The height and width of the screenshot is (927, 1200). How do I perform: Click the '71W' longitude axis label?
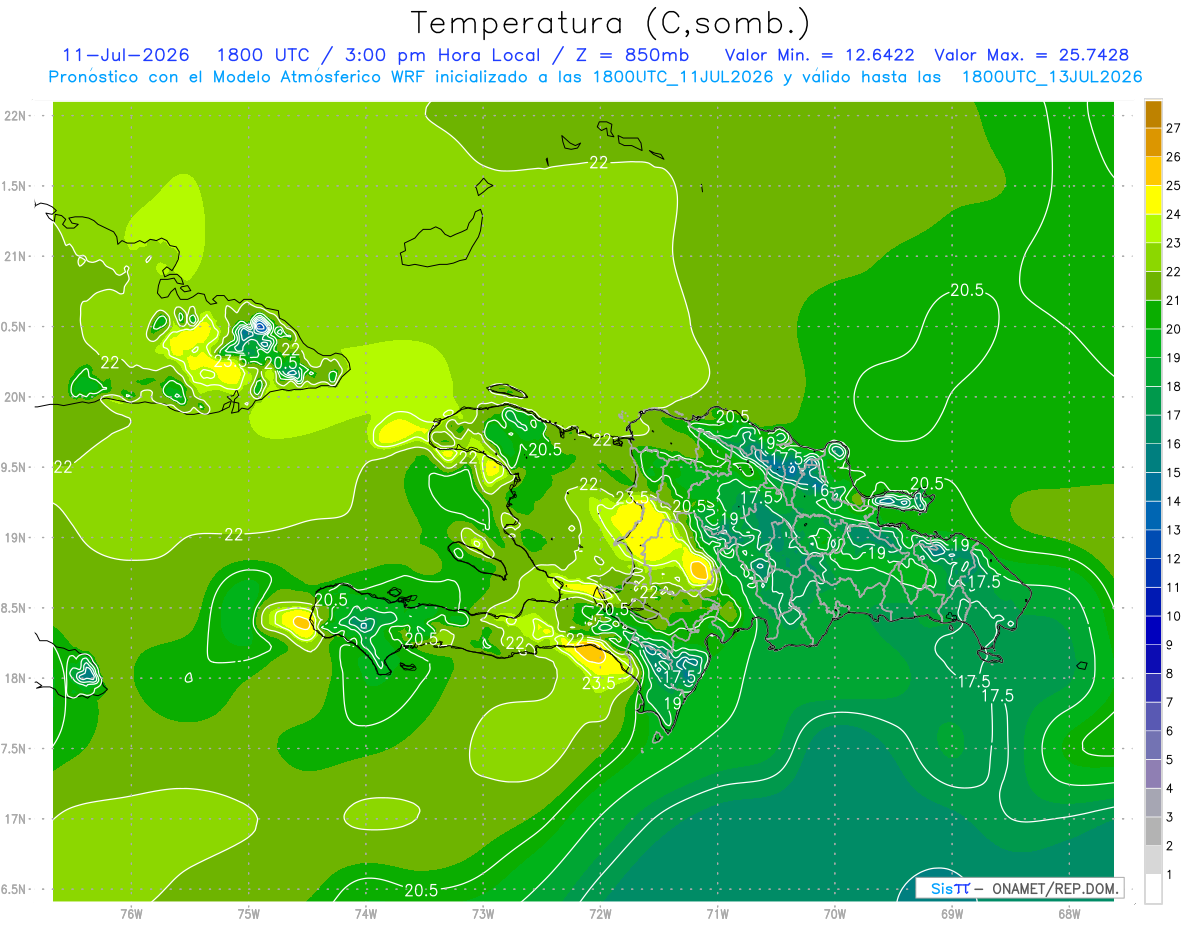717,913
